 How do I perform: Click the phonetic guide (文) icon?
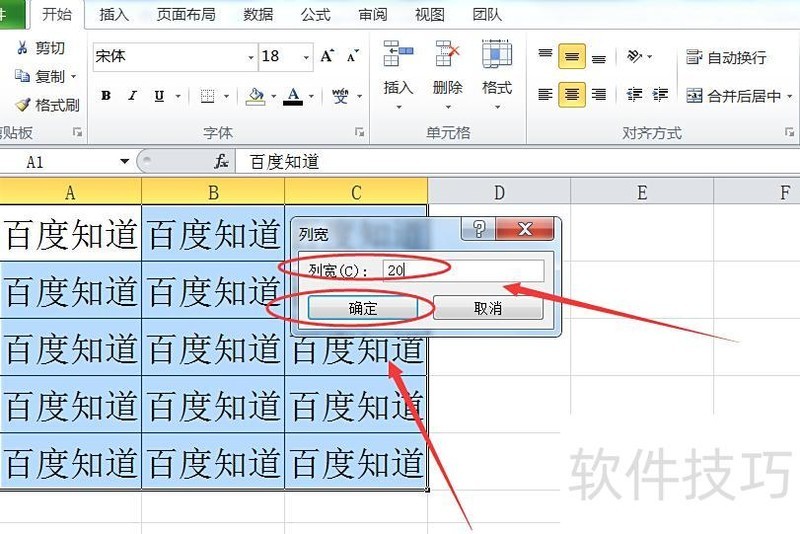[340, 95]
